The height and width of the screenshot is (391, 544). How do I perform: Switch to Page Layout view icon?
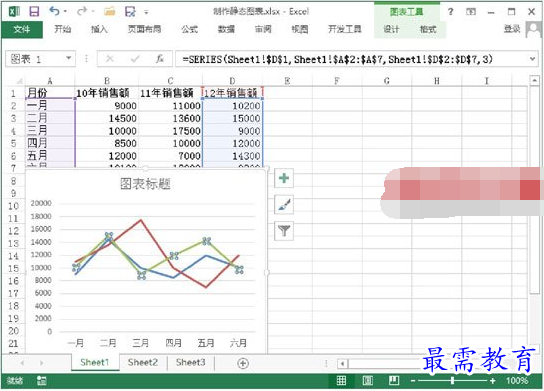tap(367, 381)
